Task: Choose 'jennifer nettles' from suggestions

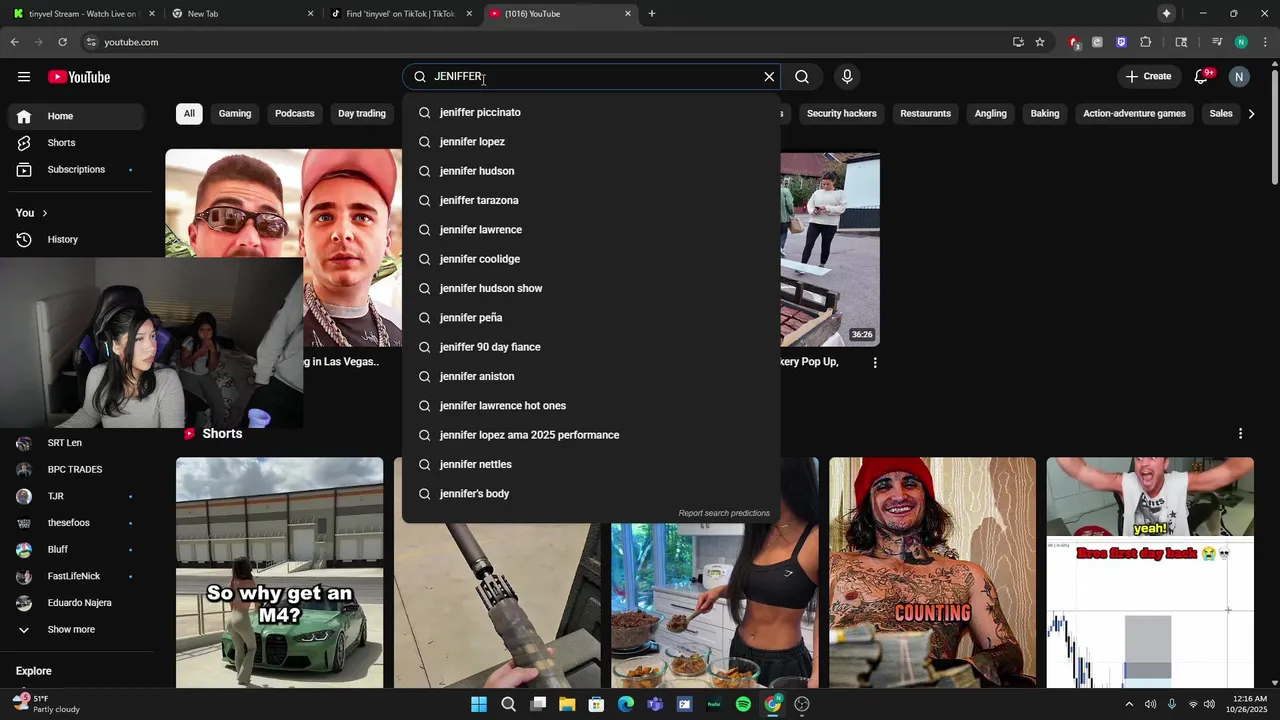Action: tap(591, 464)
